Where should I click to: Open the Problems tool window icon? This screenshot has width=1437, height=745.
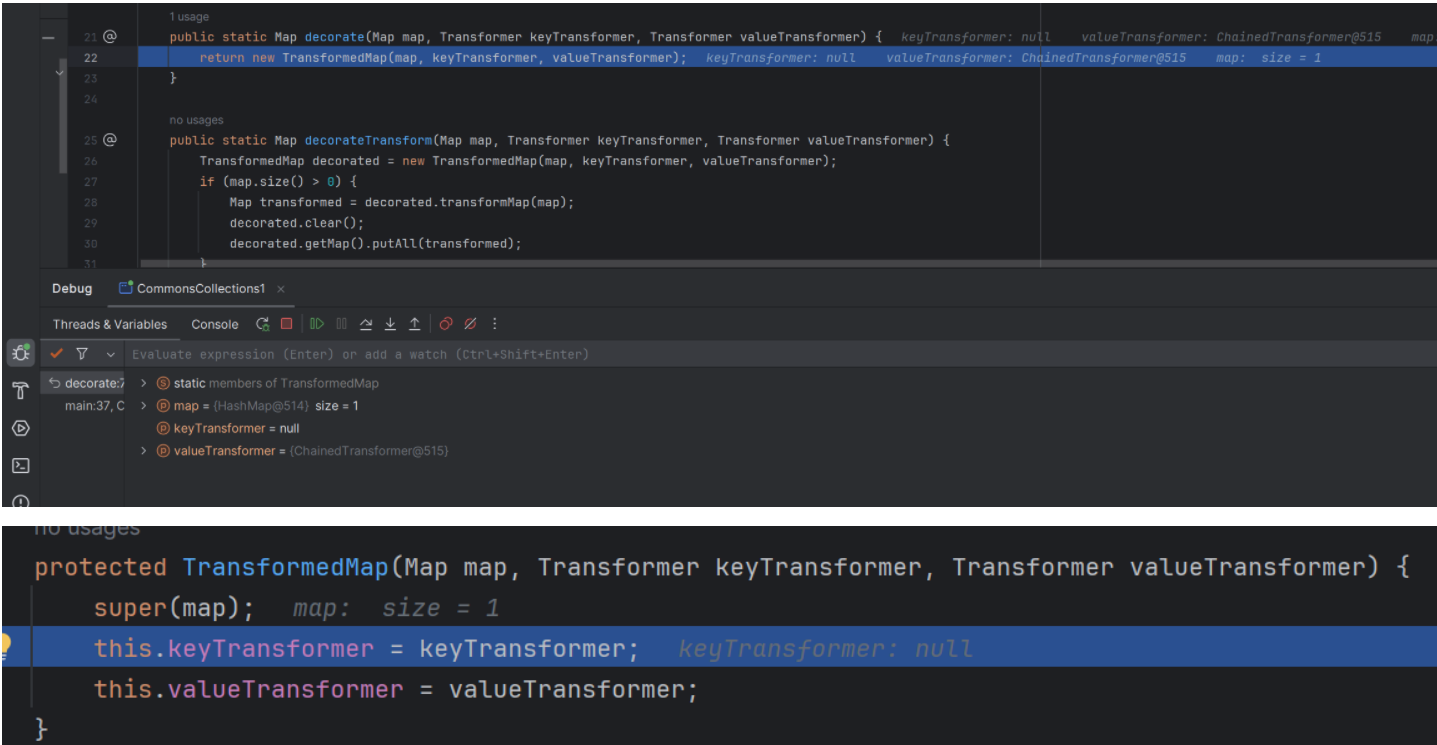point(20,501)
